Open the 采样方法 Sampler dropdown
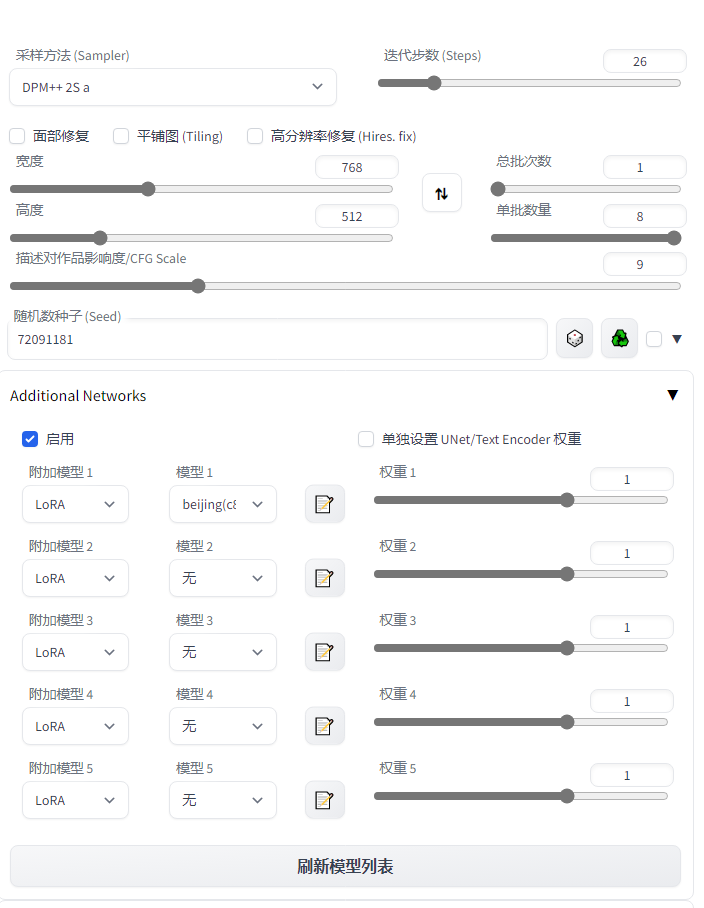Image resolution: width=704 pixels, height=908 pixels. (173, 87)
